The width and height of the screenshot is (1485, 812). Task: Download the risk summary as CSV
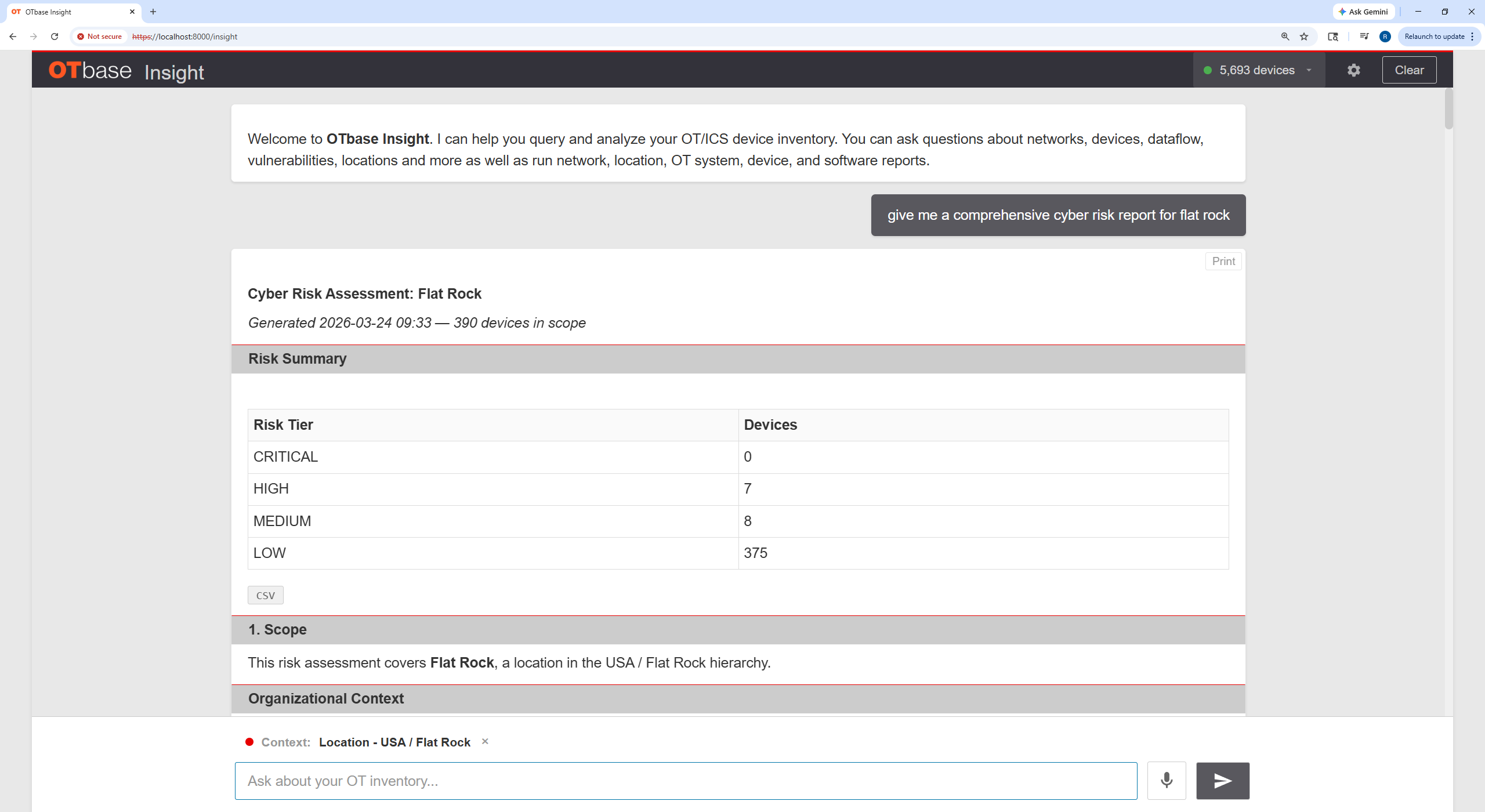pos(266,595)
